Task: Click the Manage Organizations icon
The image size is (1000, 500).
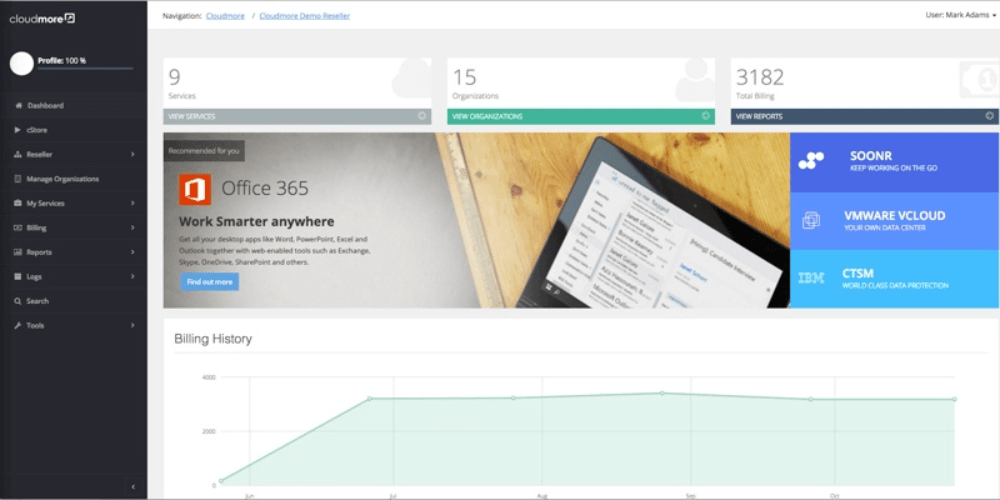Action: pos(18,179)
